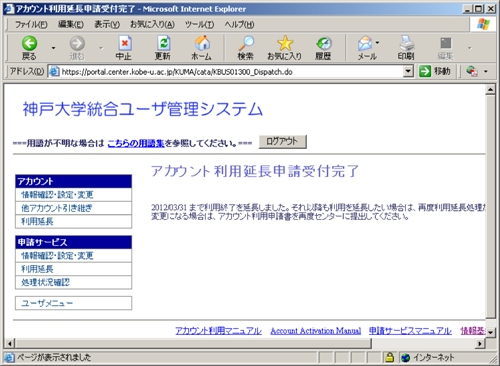Screen dimensions: 500x366
Task: Click the status bar page icon
Action: [9, 357]
